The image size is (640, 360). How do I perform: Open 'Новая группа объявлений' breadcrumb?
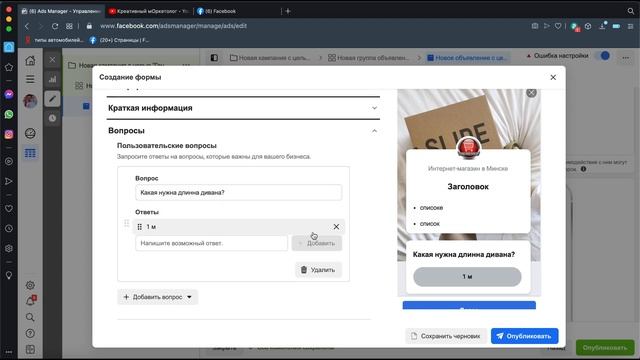[369, 58]
